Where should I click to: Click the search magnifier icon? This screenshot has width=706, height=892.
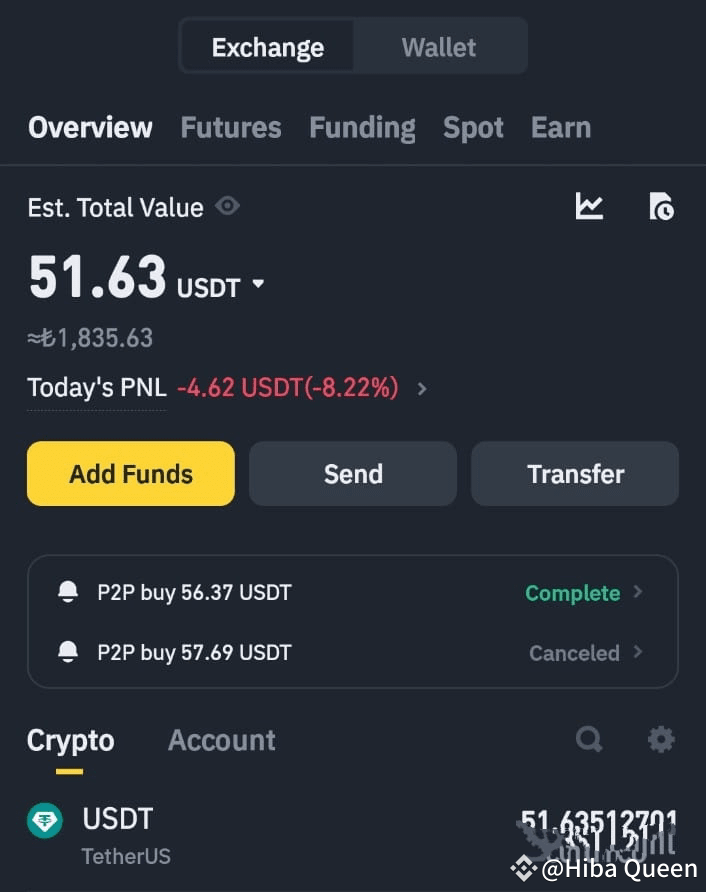pyautogui.click(x=589, y=739)
